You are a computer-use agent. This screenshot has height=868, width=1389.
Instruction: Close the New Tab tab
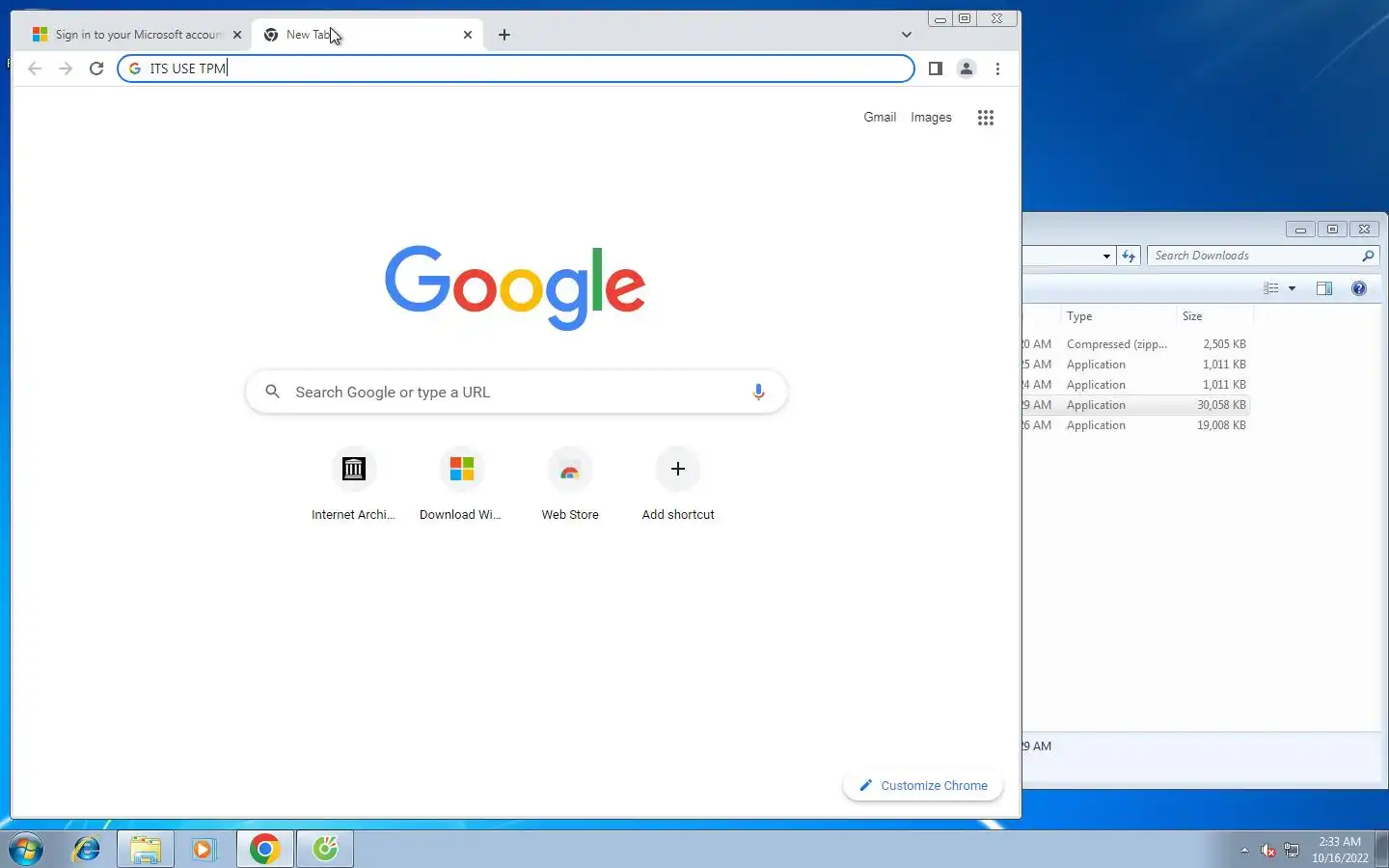(468, 35)
